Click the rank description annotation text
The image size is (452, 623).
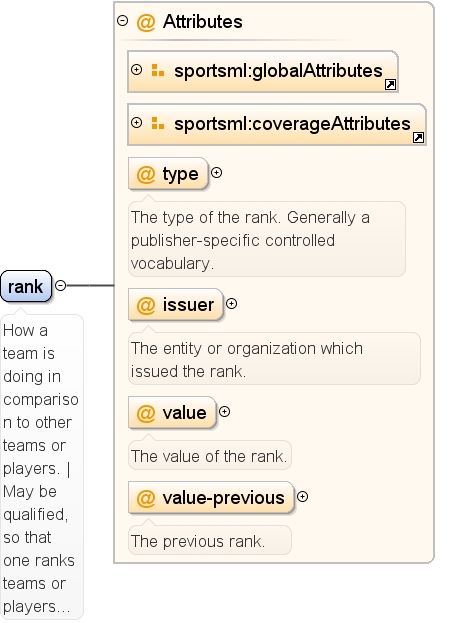[41, 468]
